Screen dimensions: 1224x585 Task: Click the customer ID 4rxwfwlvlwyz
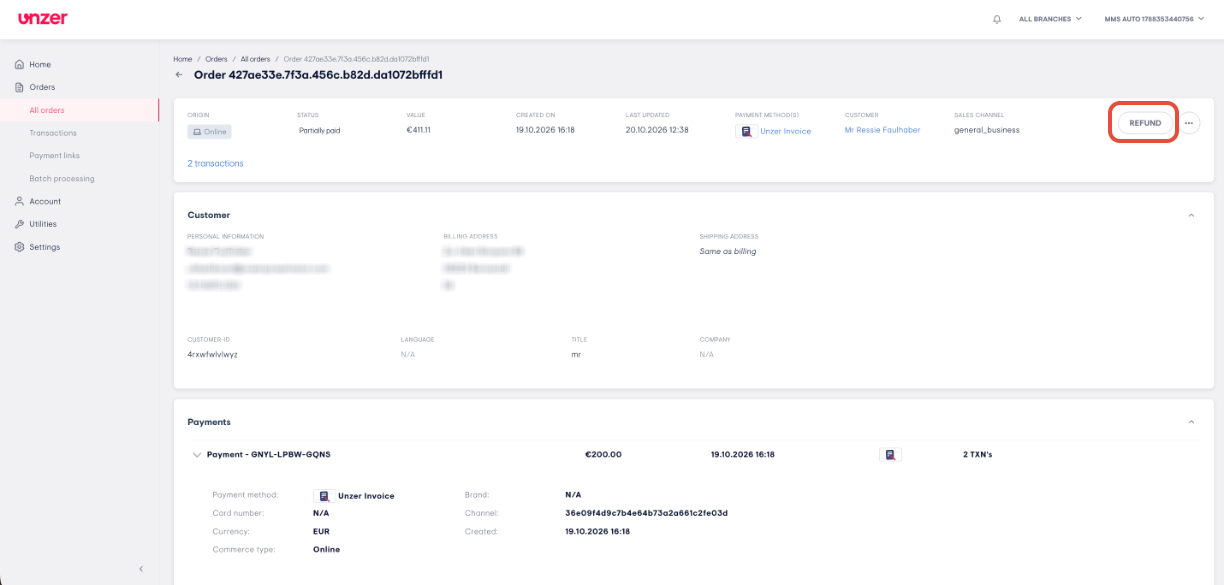click(212, 354)
